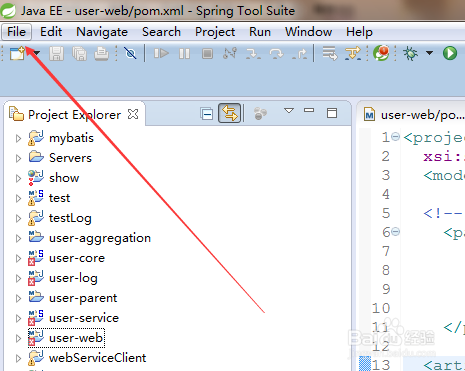Select the testLog project
The image size is (465, 371).
(x=70, y=218)
